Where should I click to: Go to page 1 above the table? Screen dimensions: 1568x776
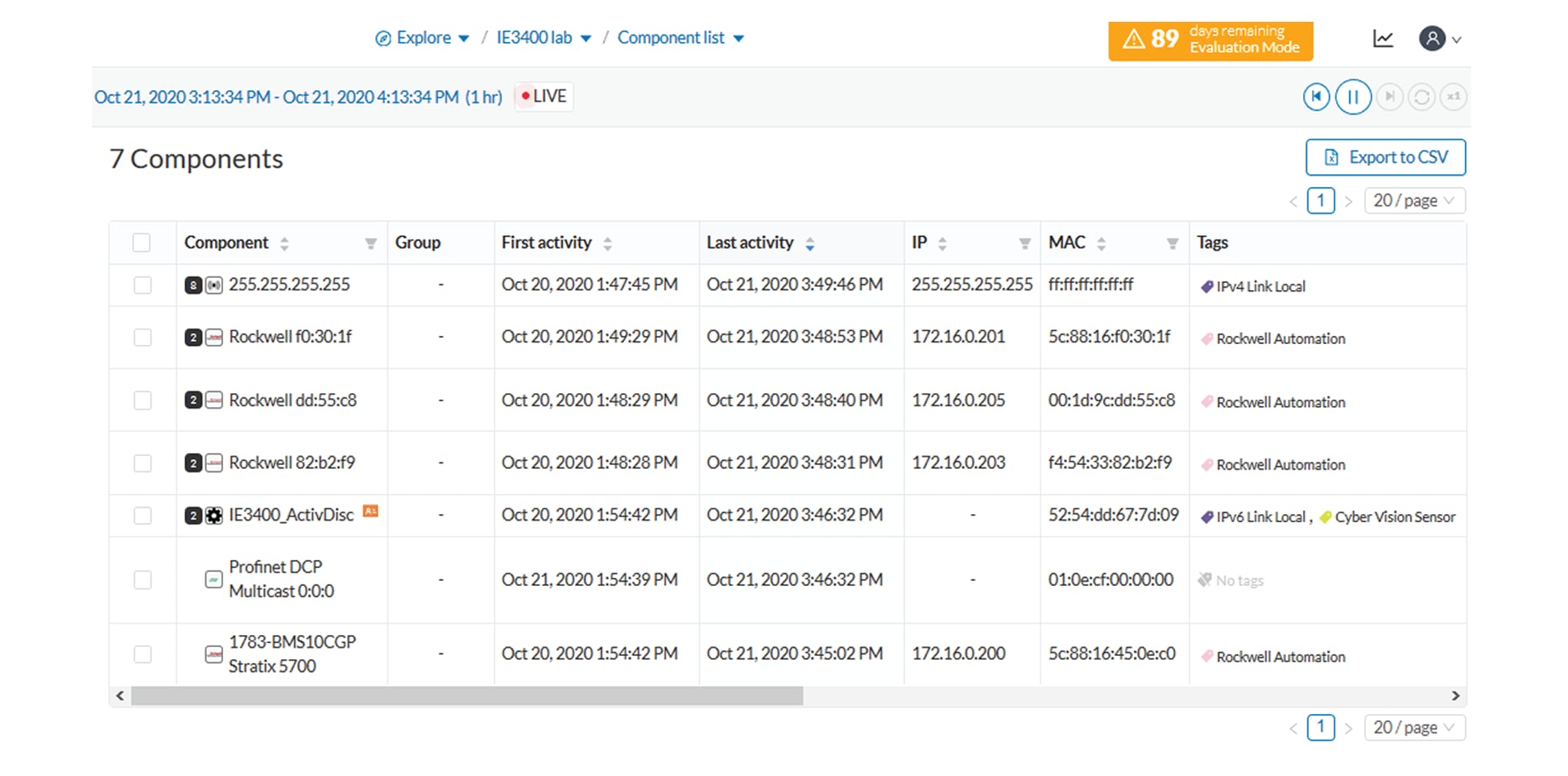(x=1321, y=201)
